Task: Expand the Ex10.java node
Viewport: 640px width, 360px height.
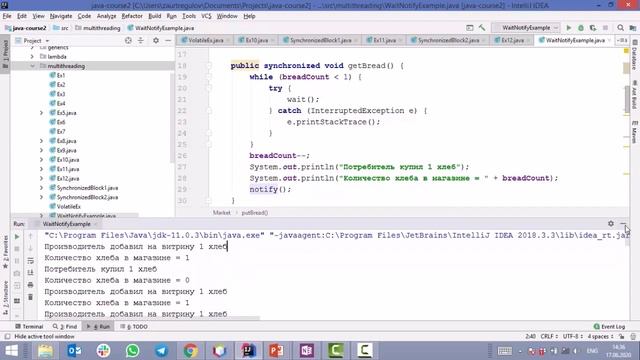Action: click(x=42, y=160)
